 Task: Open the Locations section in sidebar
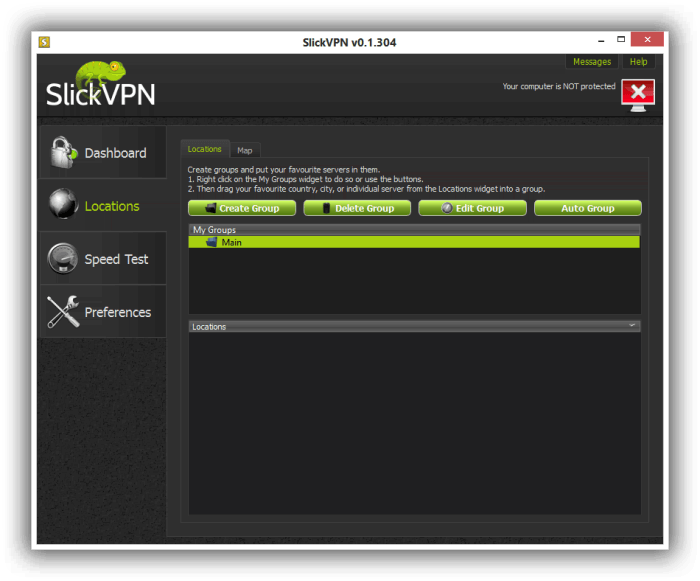103,205
